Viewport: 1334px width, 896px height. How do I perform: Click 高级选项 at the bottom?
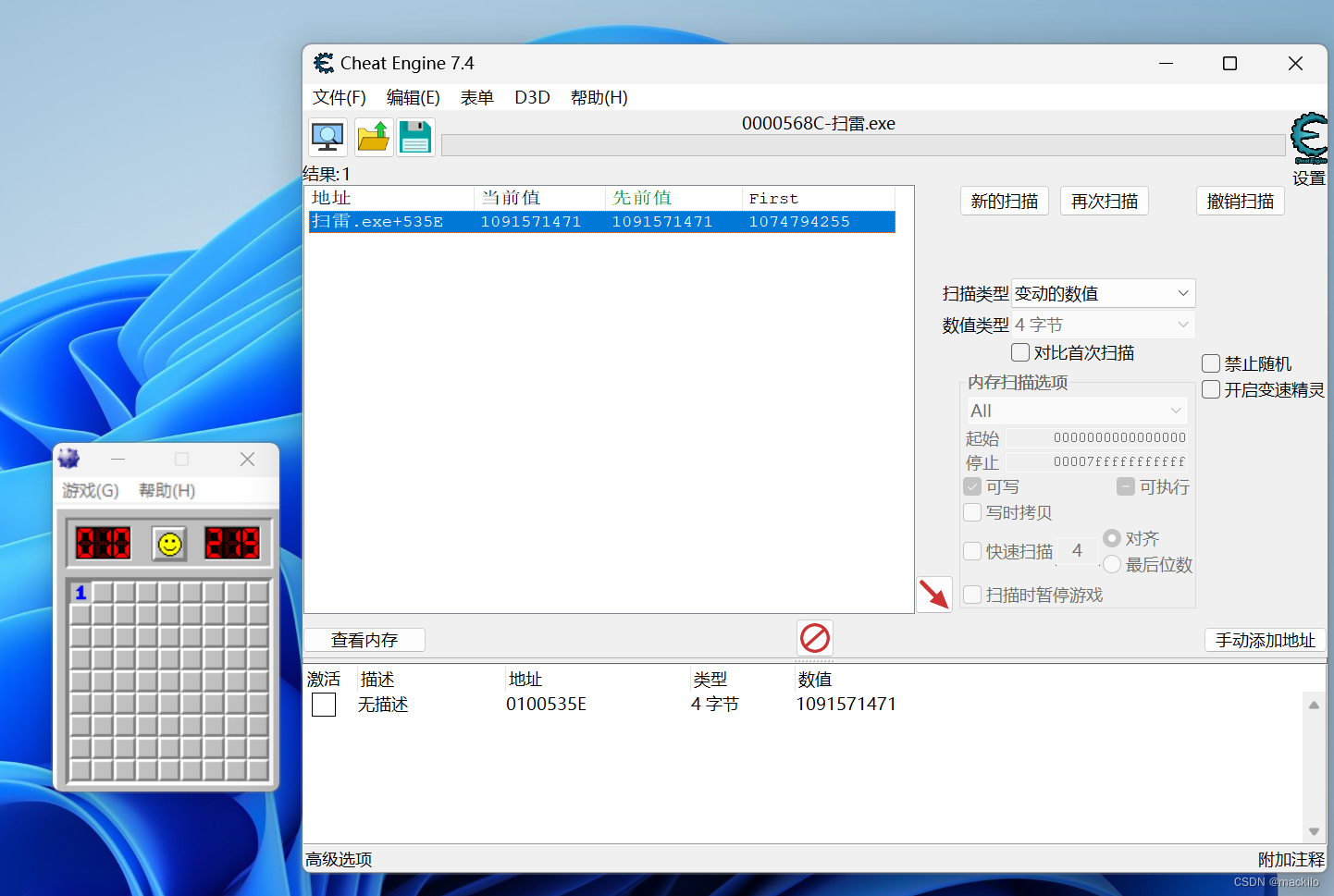339,859
